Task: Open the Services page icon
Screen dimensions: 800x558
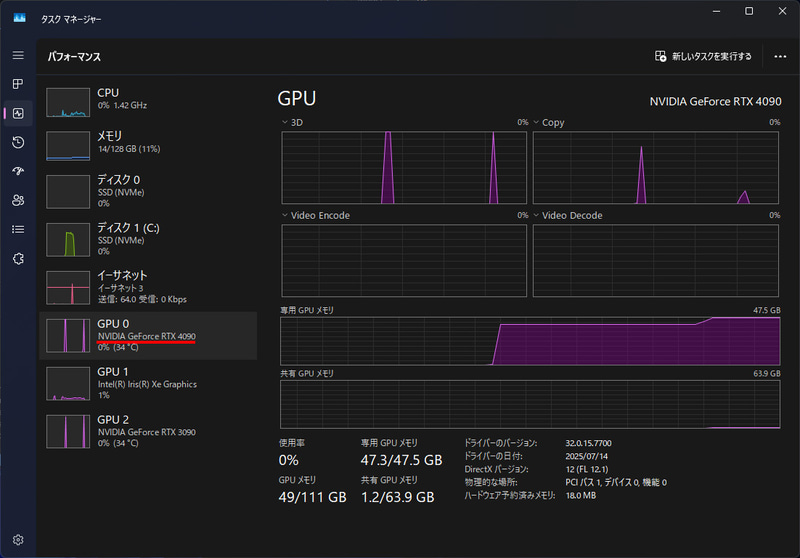Action: tap(18, 259)
